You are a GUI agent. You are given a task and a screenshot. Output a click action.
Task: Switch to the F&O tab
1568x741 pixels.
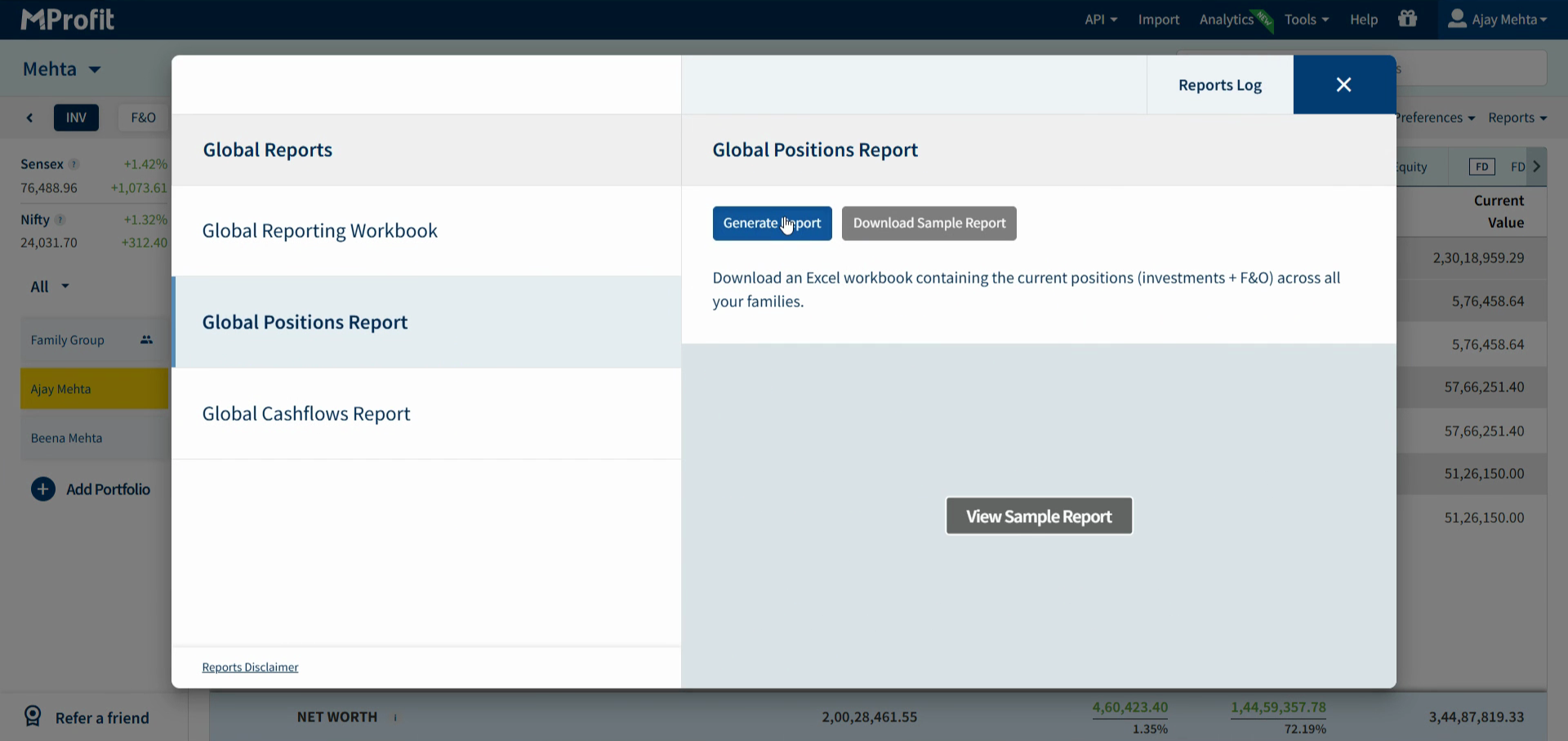coord(143,118)
